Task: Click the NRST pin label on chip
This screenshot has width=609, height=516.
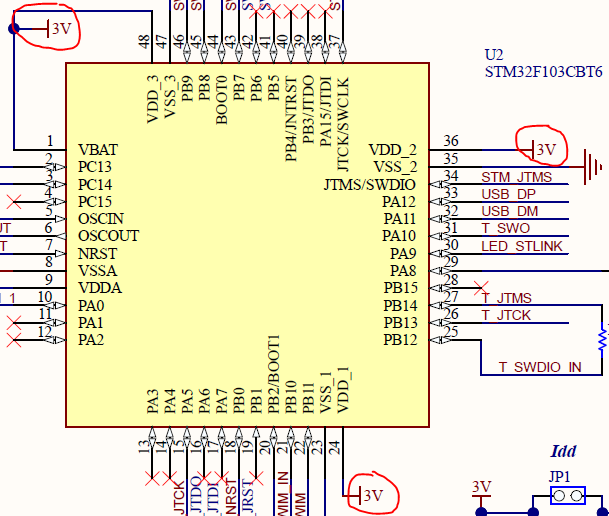Action: click(x=97, y=254)
